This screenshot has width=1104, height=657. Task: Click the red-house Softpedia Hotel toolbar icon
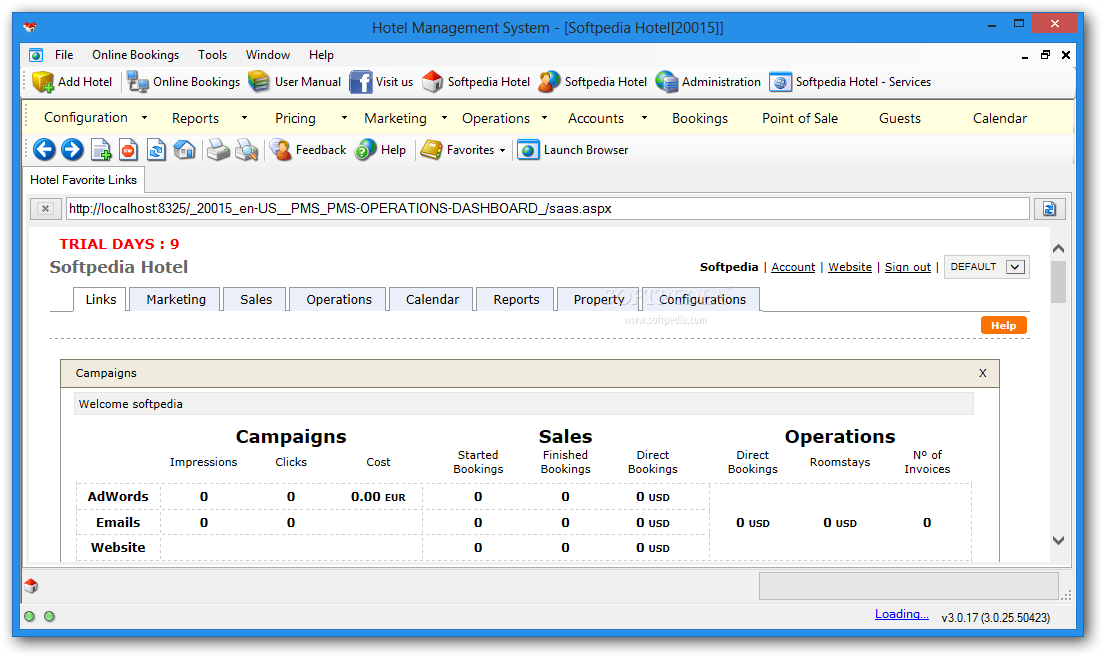coord(432,82)
